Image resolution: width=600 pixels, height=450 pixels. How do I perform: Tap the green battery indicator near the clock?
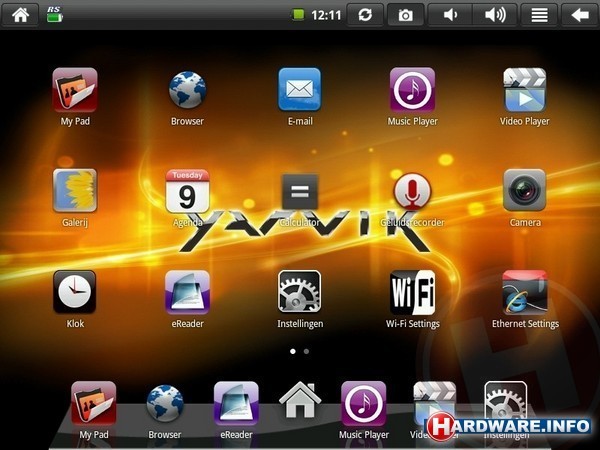[x=298, y=15]
